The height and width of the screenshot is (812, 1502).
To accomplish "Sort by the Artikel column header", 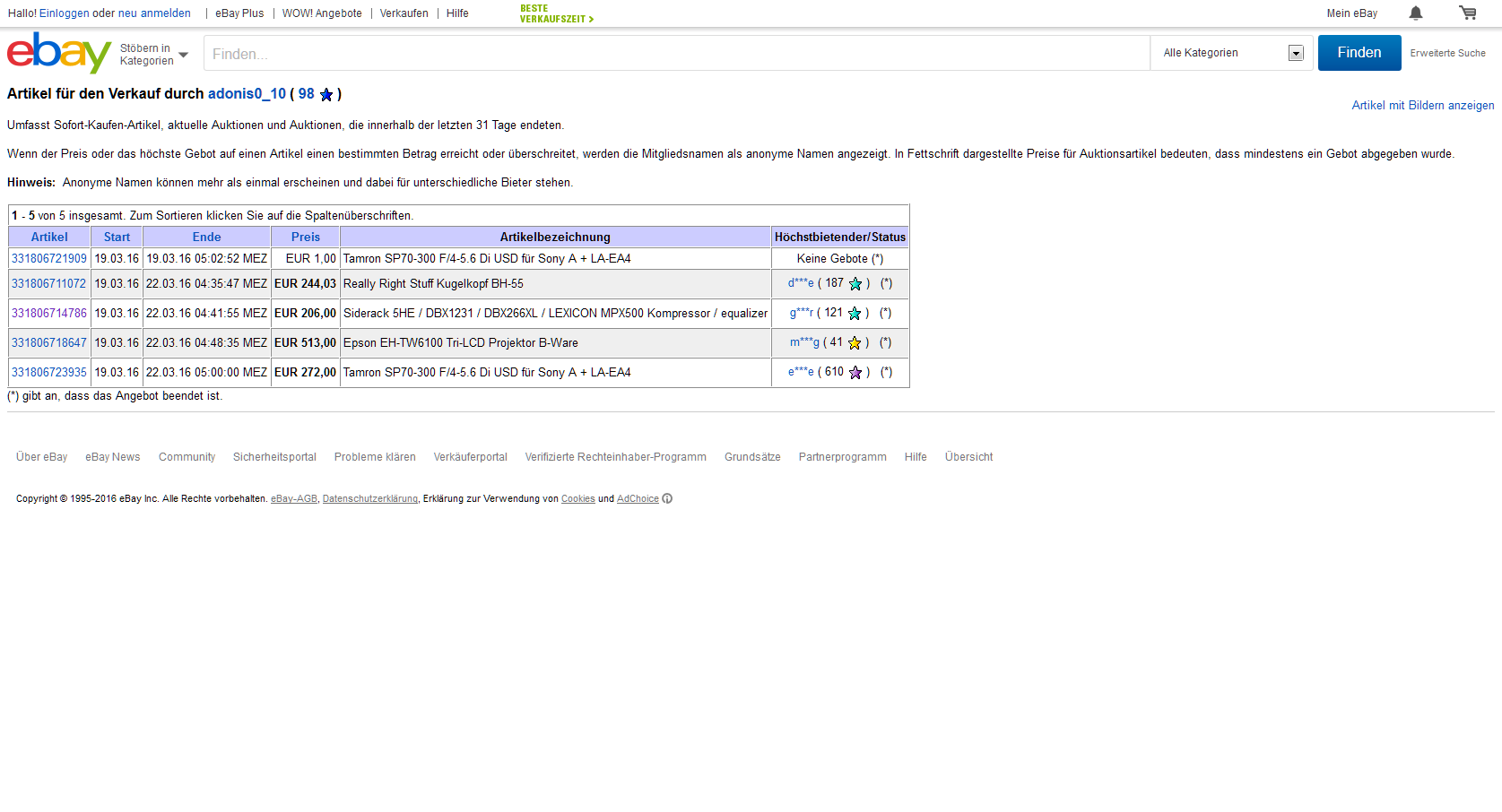I will (49, 238).
